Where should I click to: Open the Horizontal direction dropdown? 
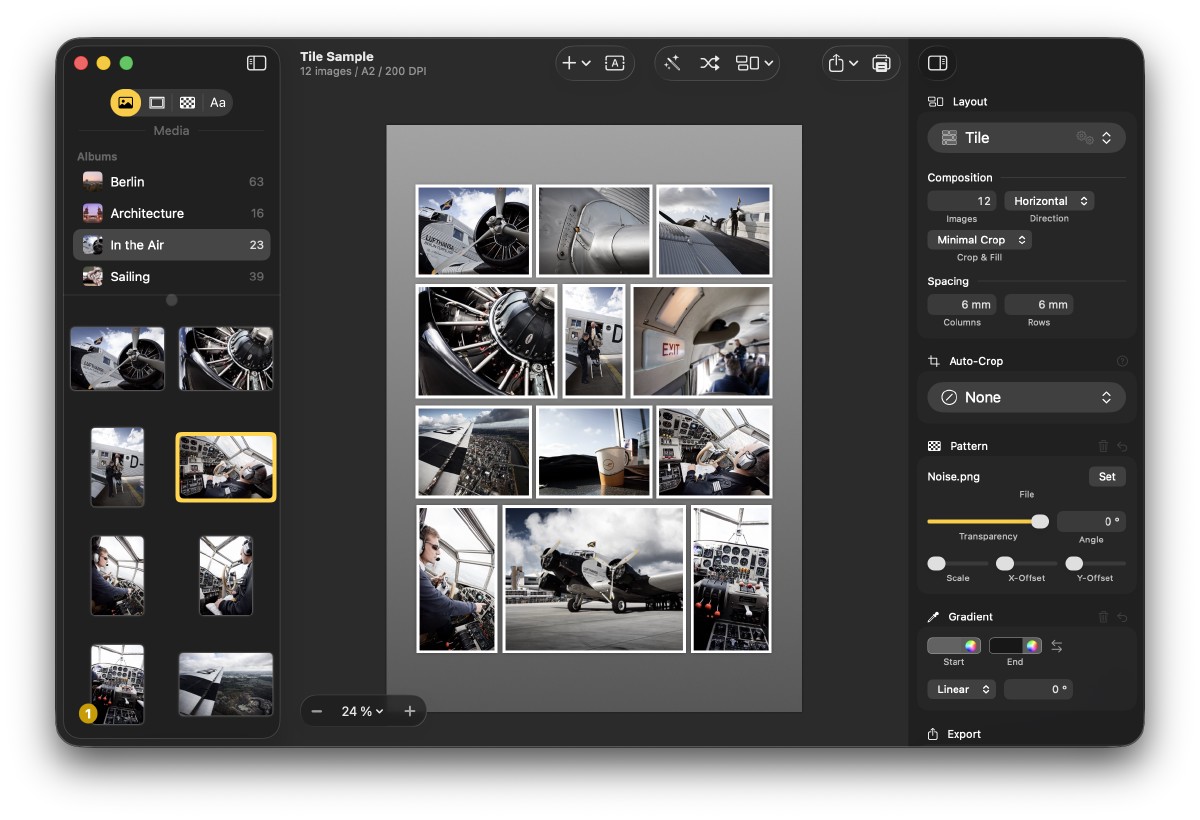[1049, 201]
